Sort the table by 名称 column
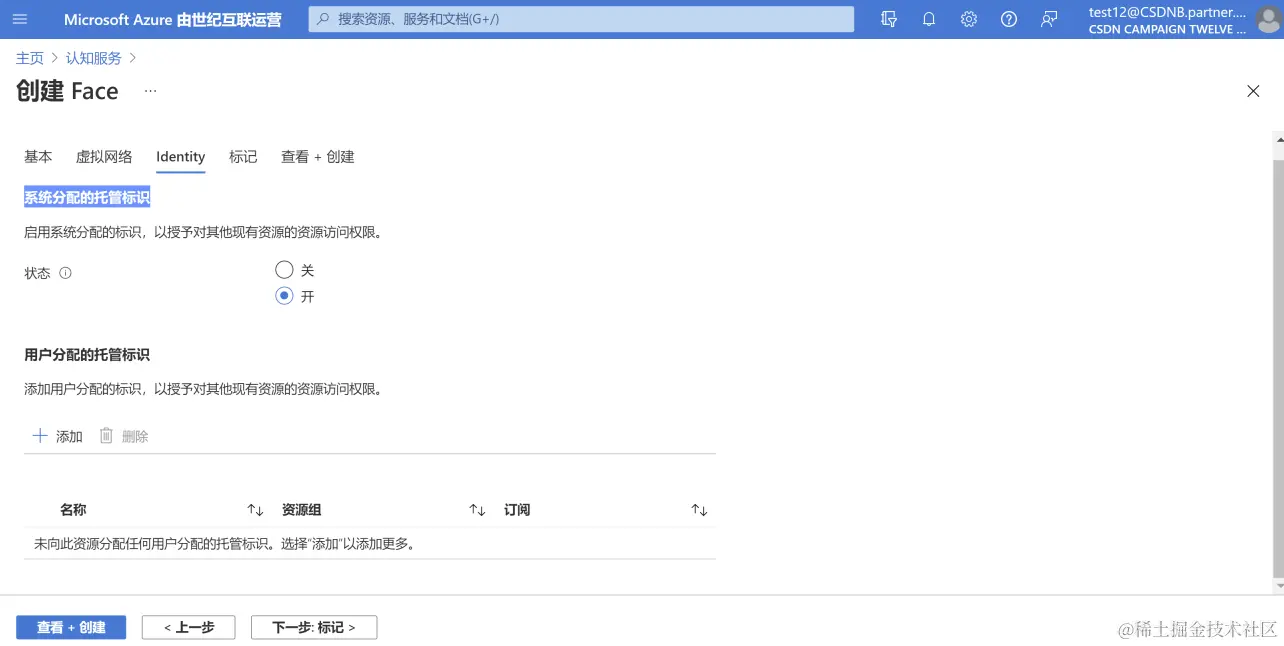1284x646 pixels. tap(255, 510)
